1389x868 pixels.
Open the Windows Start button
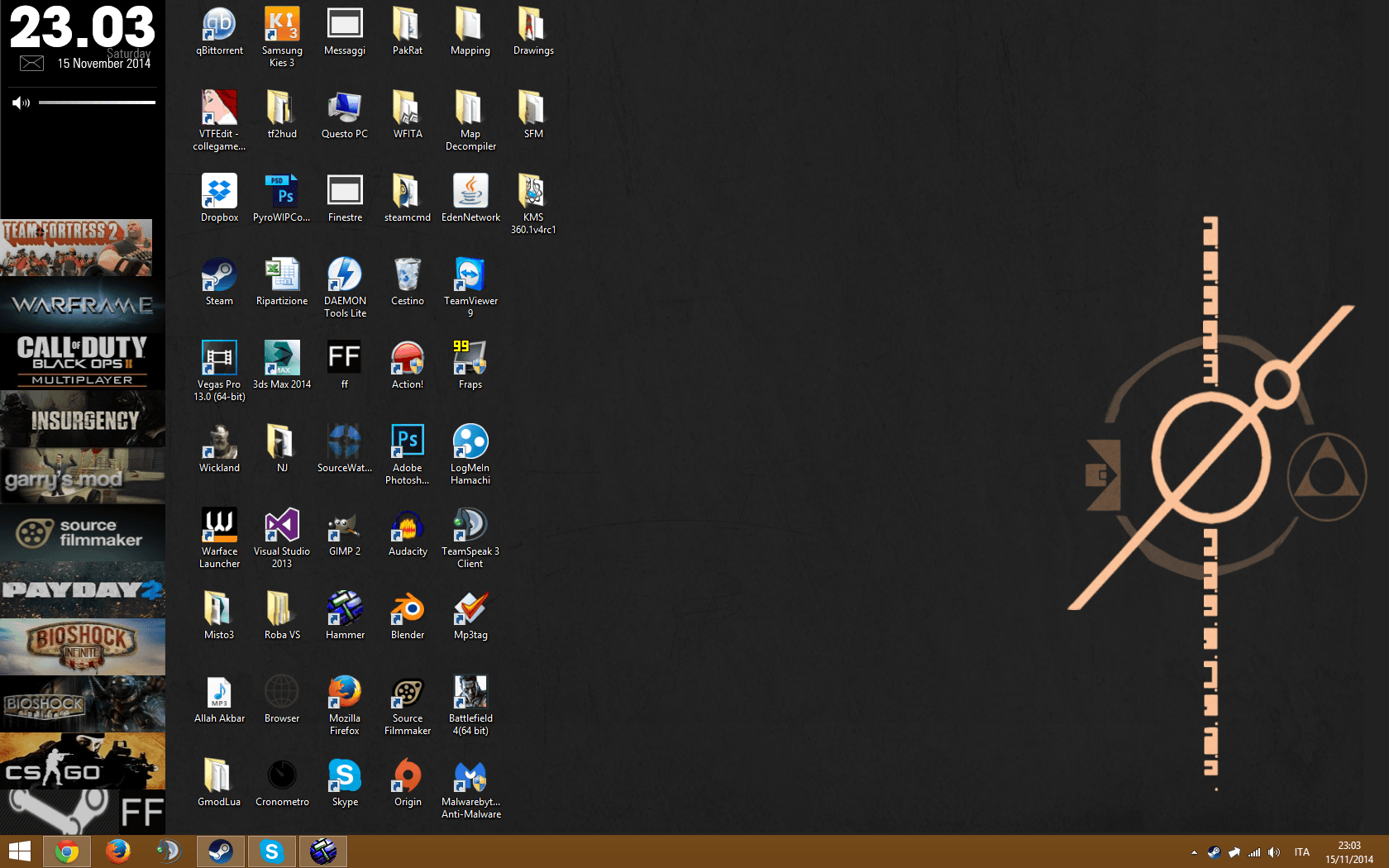click(20, 851)
